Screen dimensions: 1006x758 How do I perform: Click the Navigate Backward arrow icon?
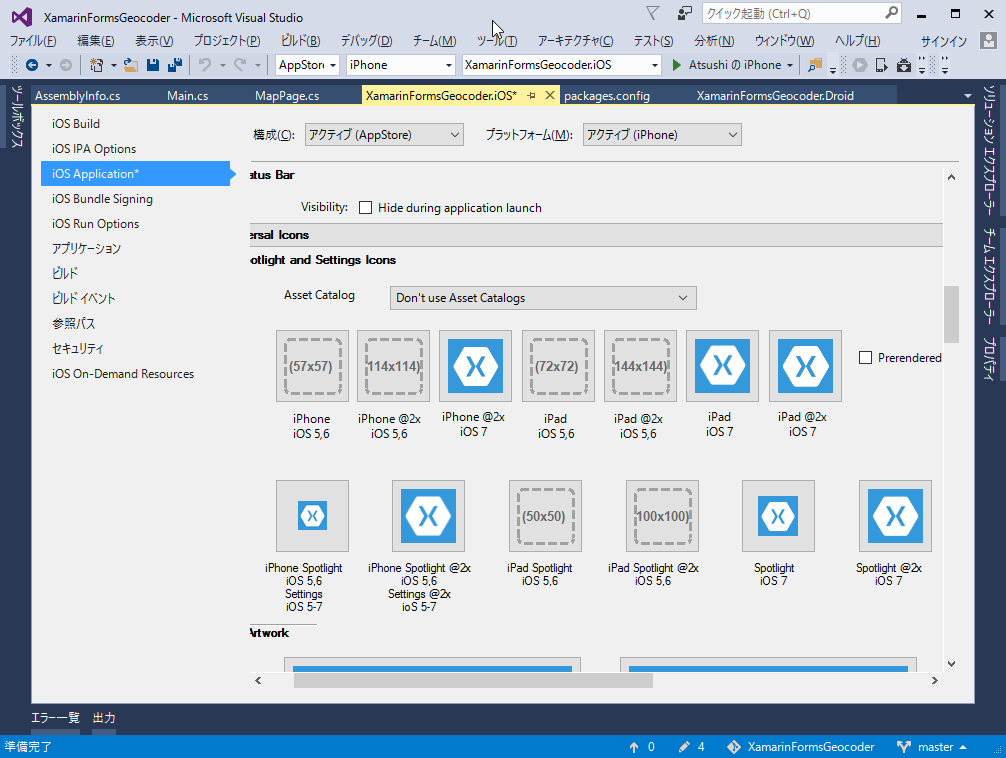(x=31, y=65)
